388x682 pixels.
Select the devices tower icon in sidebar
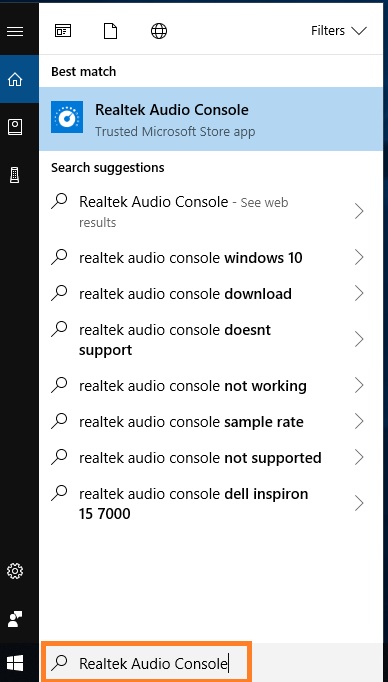point(15,175)
